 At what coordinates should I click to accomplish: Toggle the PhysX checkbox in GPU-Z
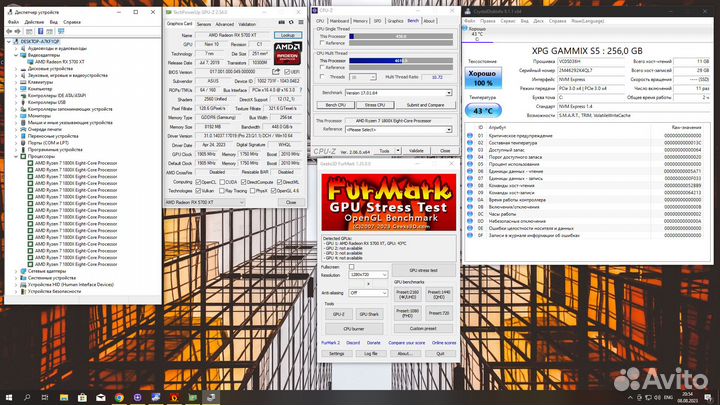(252, 191)
